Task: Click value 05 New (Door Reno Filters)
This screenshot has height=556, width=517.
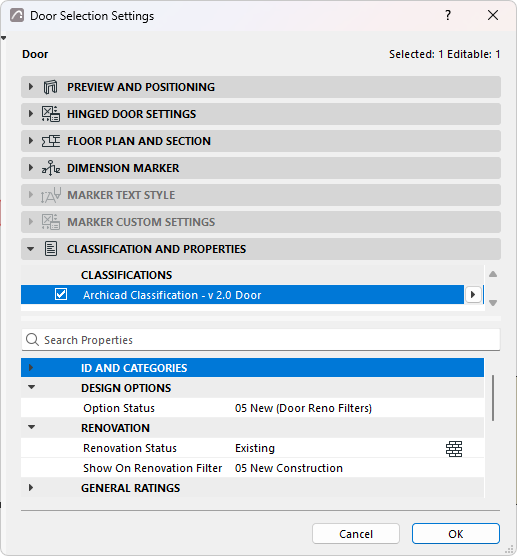Action: (x=303, y=408)
